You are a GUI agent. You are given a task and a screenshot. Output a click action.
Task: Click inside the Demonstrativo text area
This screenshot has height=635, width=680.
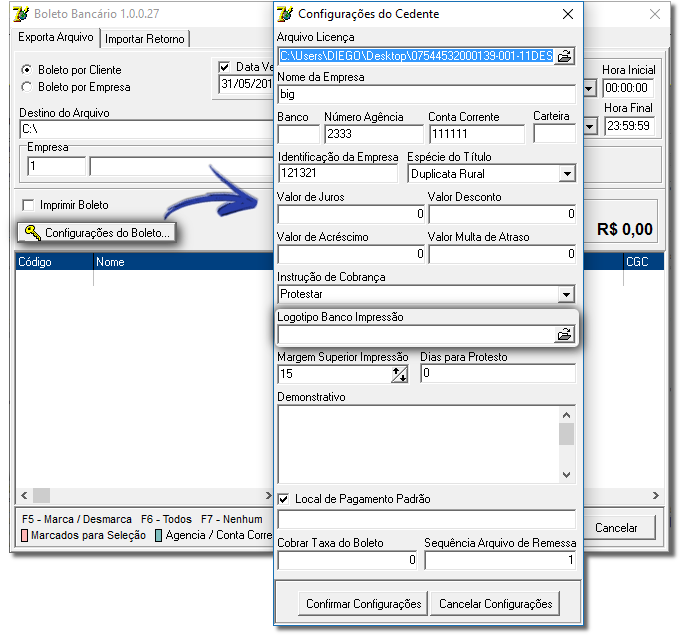[x=418, y=445]
